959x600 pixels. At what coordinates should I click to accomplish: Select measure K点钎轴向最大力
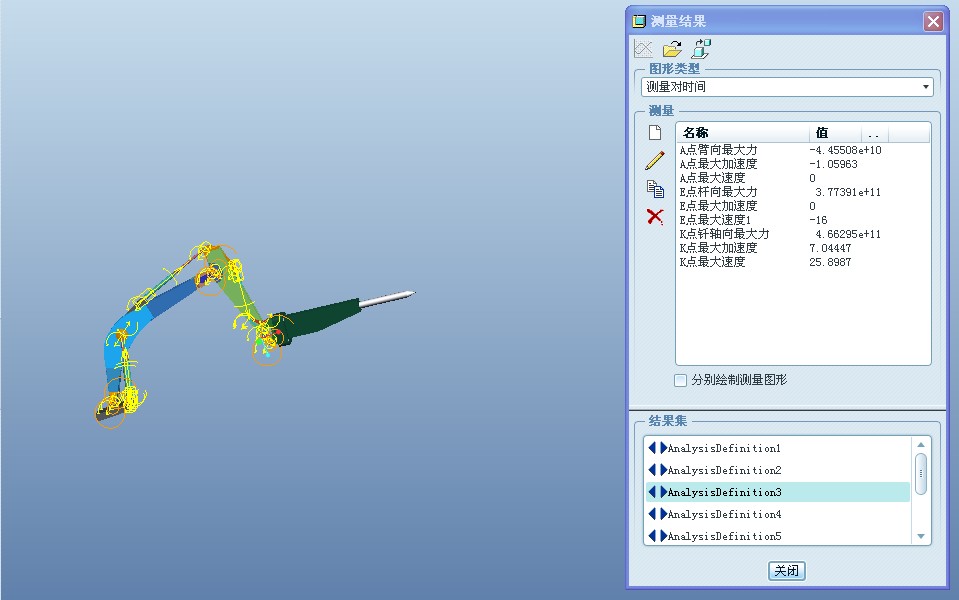coord(725,234)
